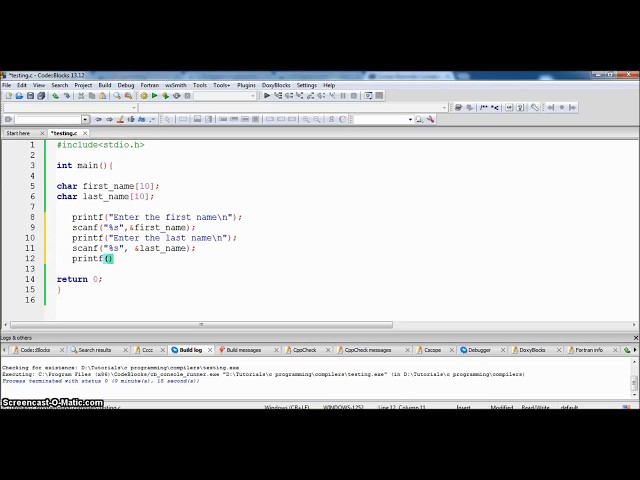Click the New file toolbar icon
Viewport: 640px width, 480px height.
(x=9, y=96)
